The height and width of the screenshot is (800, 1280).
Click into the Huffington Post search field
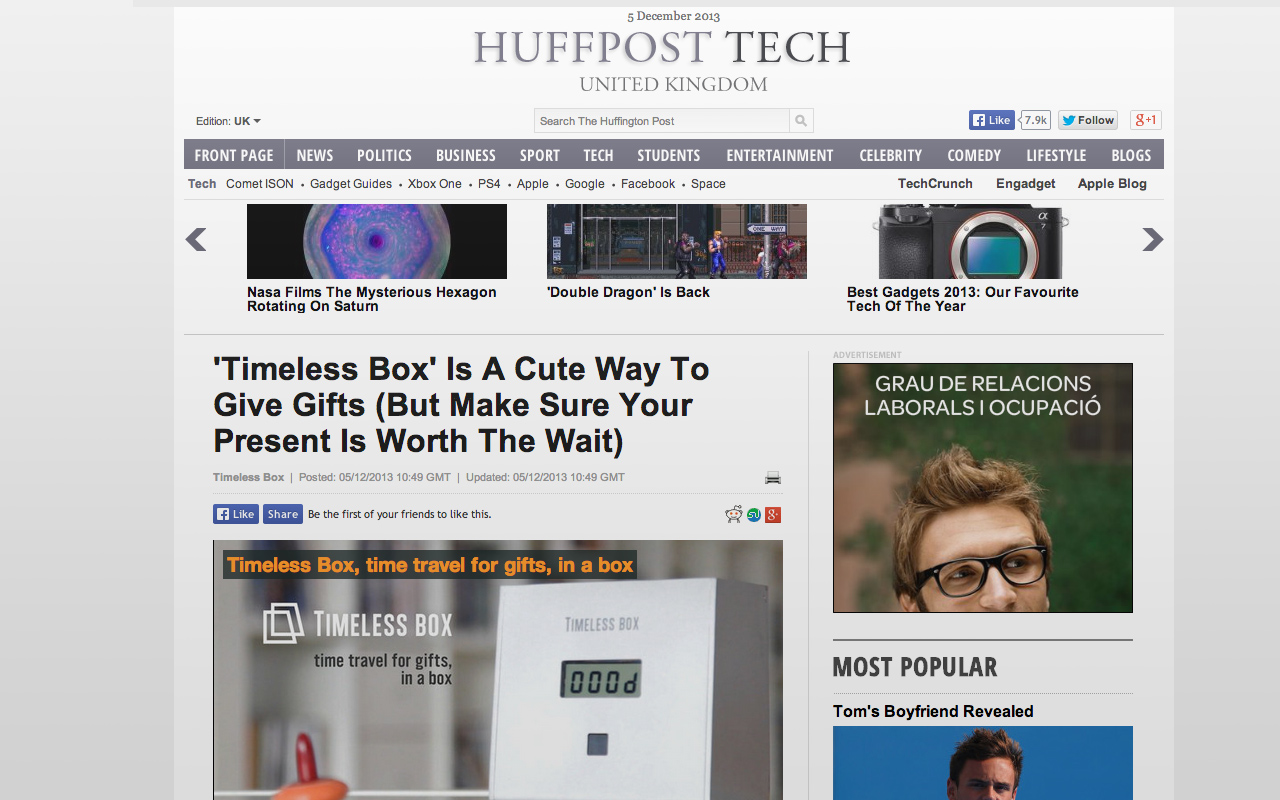[661, 121]
